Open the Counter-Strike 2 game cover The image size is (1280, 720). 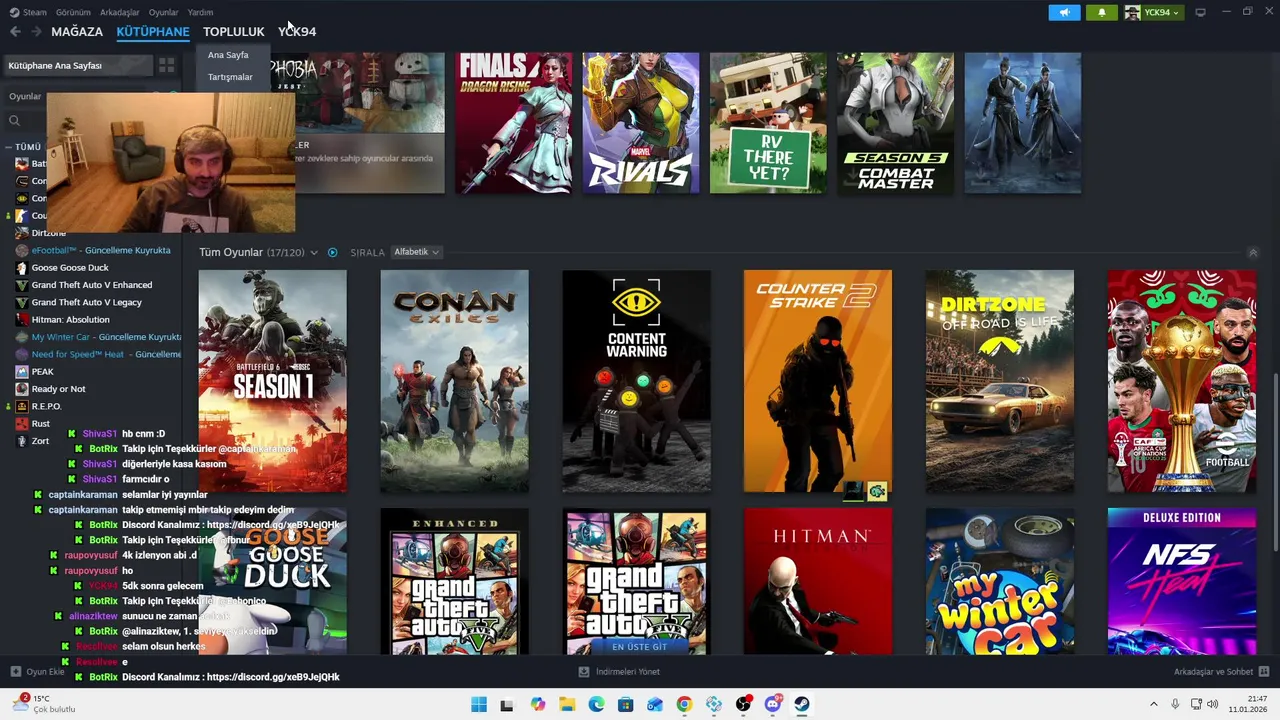coord(818,381)
